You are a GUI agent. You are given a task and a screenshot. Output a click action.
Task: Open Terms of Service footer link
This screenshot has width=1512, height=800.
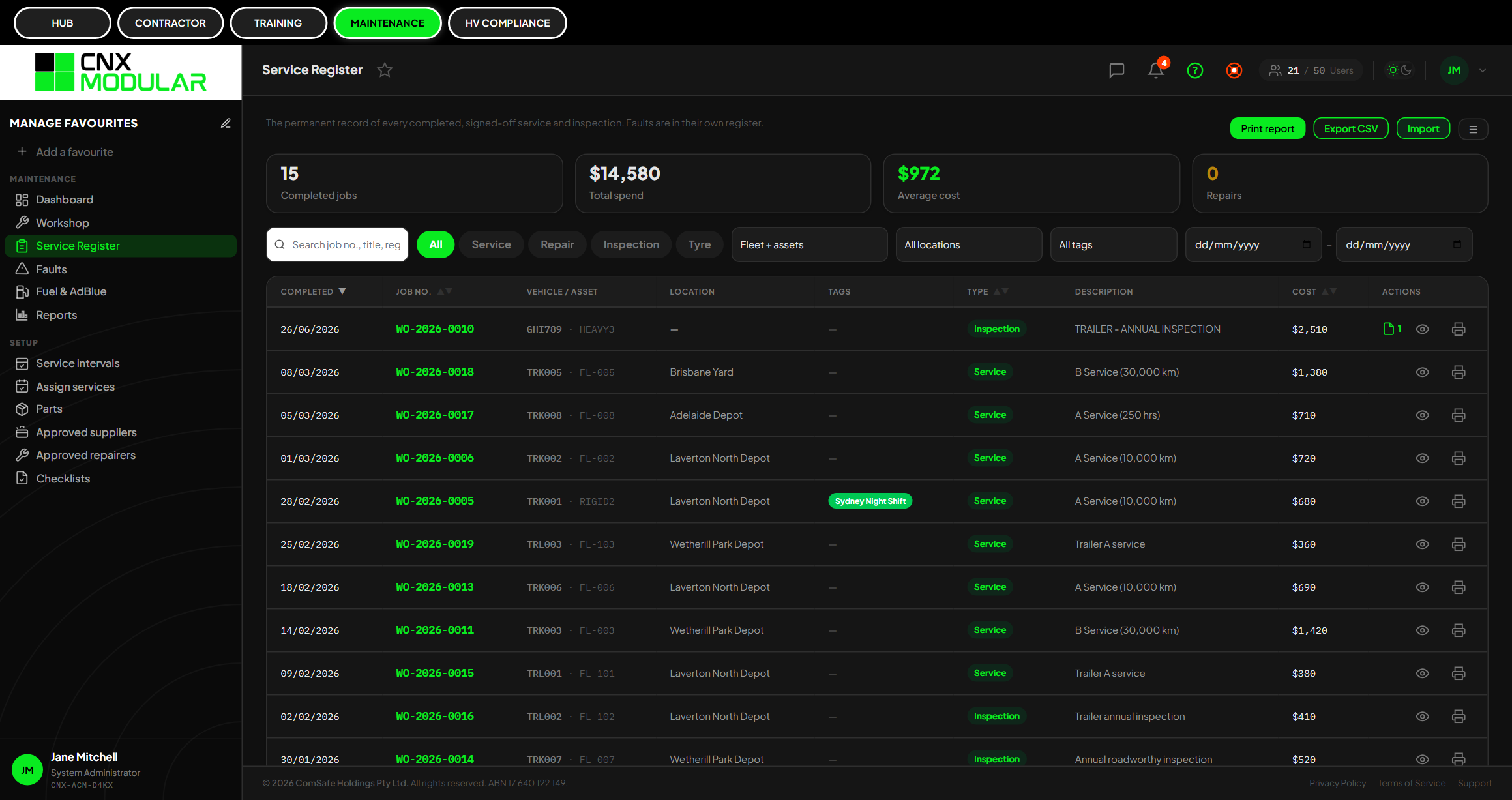1411,783
